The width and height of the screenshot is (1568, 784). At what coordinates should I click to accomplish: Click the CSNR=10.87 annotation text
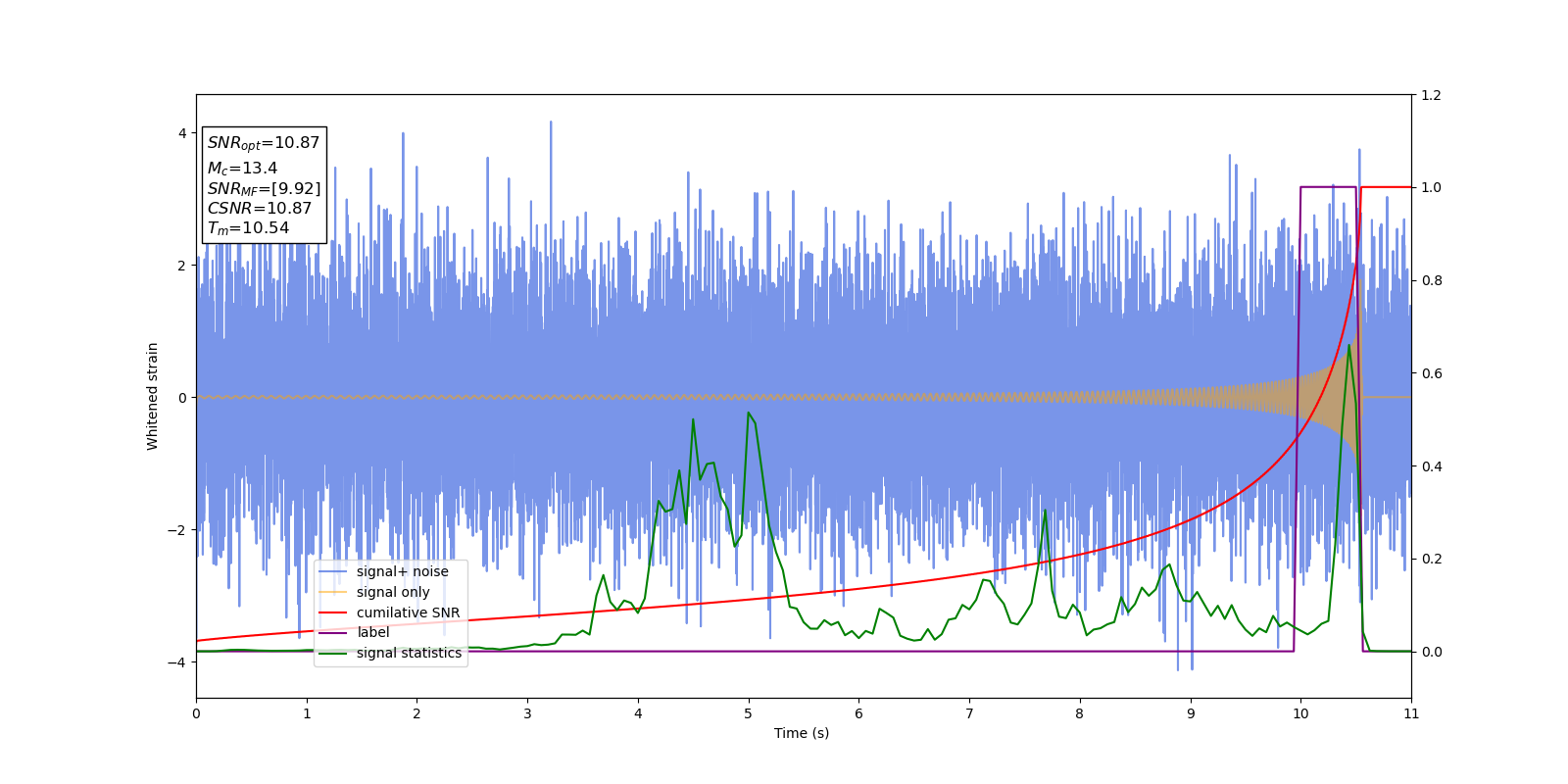pos(260,208)
